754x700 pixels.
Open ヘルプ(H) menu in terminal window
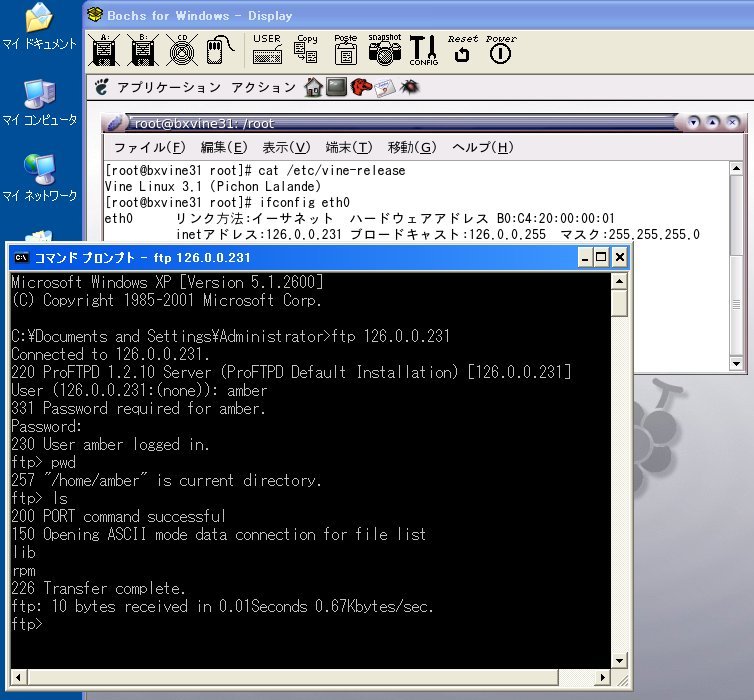(x=482, y=147)
